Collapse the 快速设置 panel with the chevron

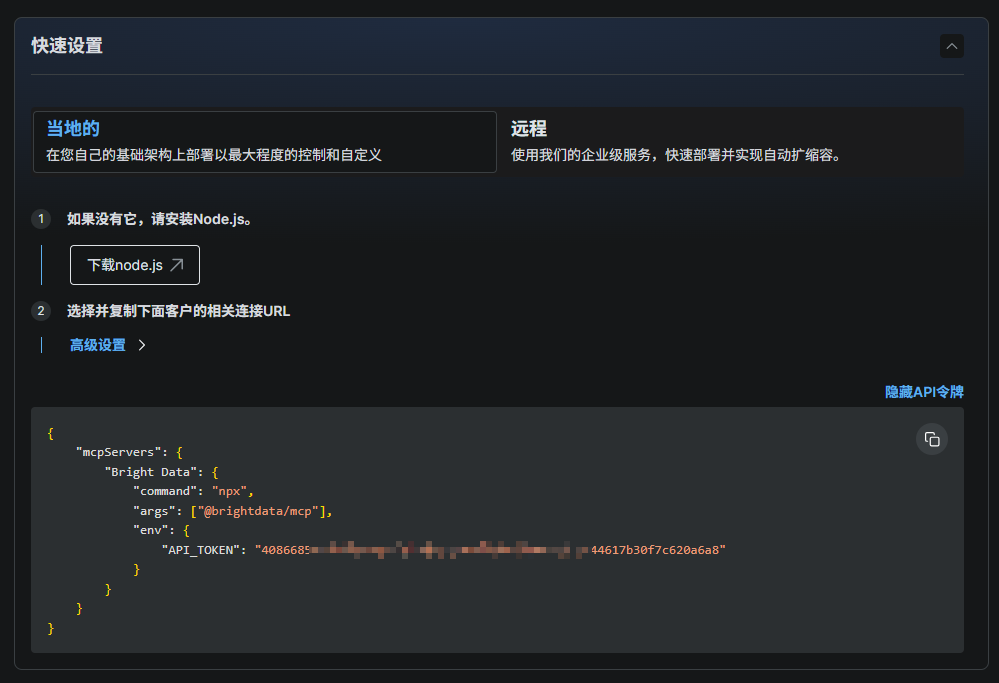point(951,46)
